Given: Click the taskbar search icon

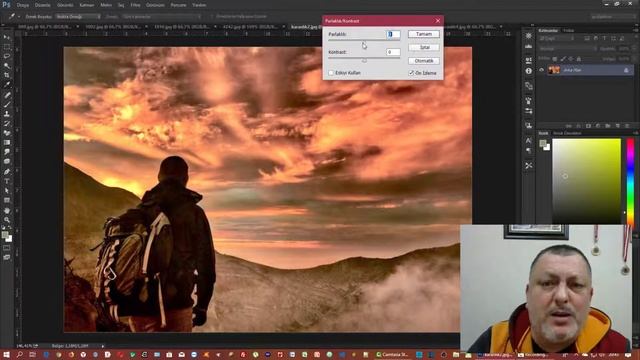Looking at the screenshot, I should pos(19,355).
